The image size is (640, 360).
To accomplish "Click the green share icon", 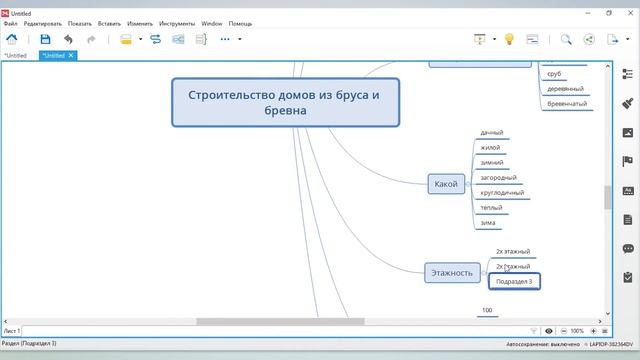I will coord(589,39).
